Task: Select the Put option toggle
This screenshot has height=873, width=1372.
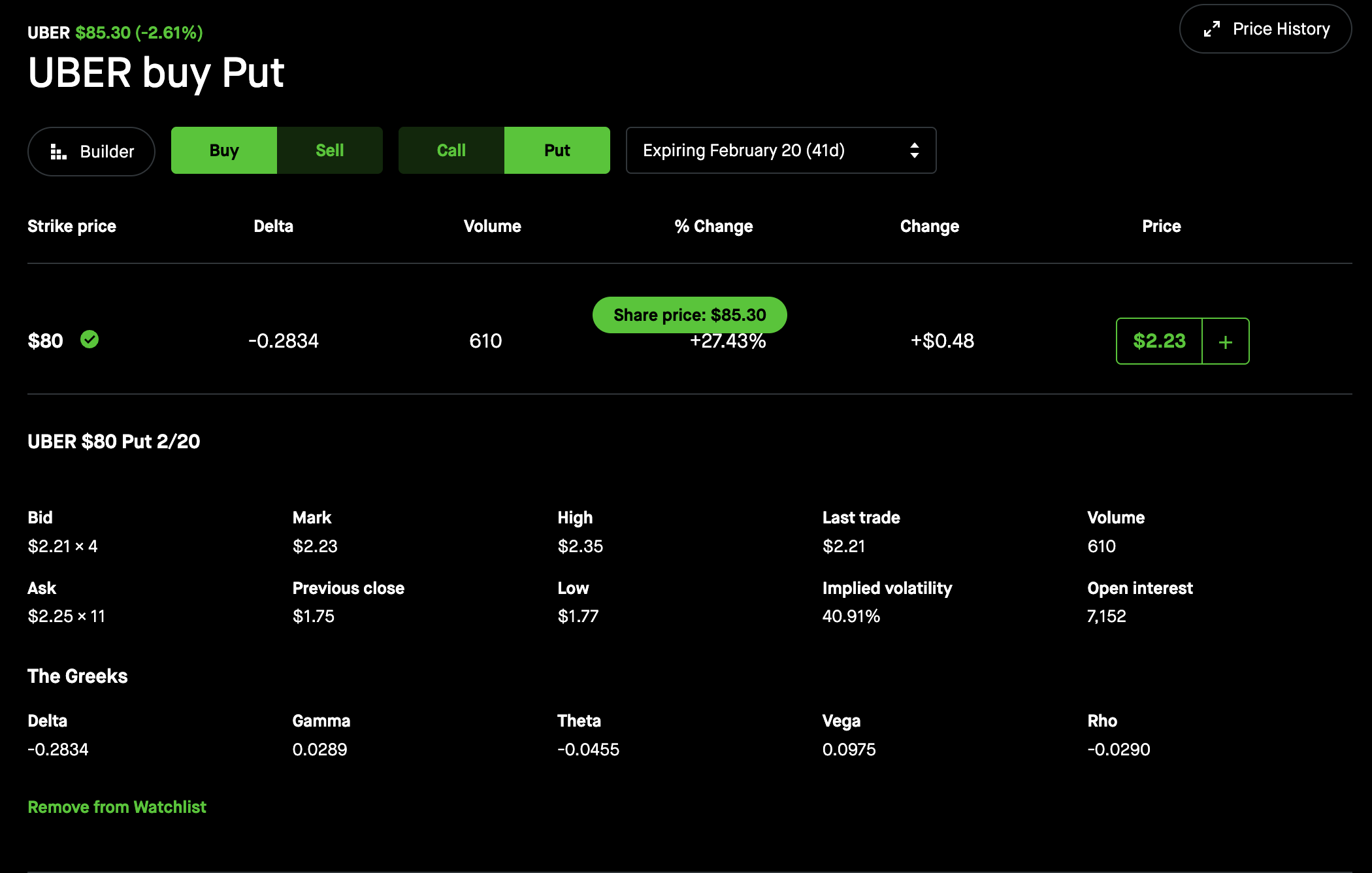Action: 557,151
